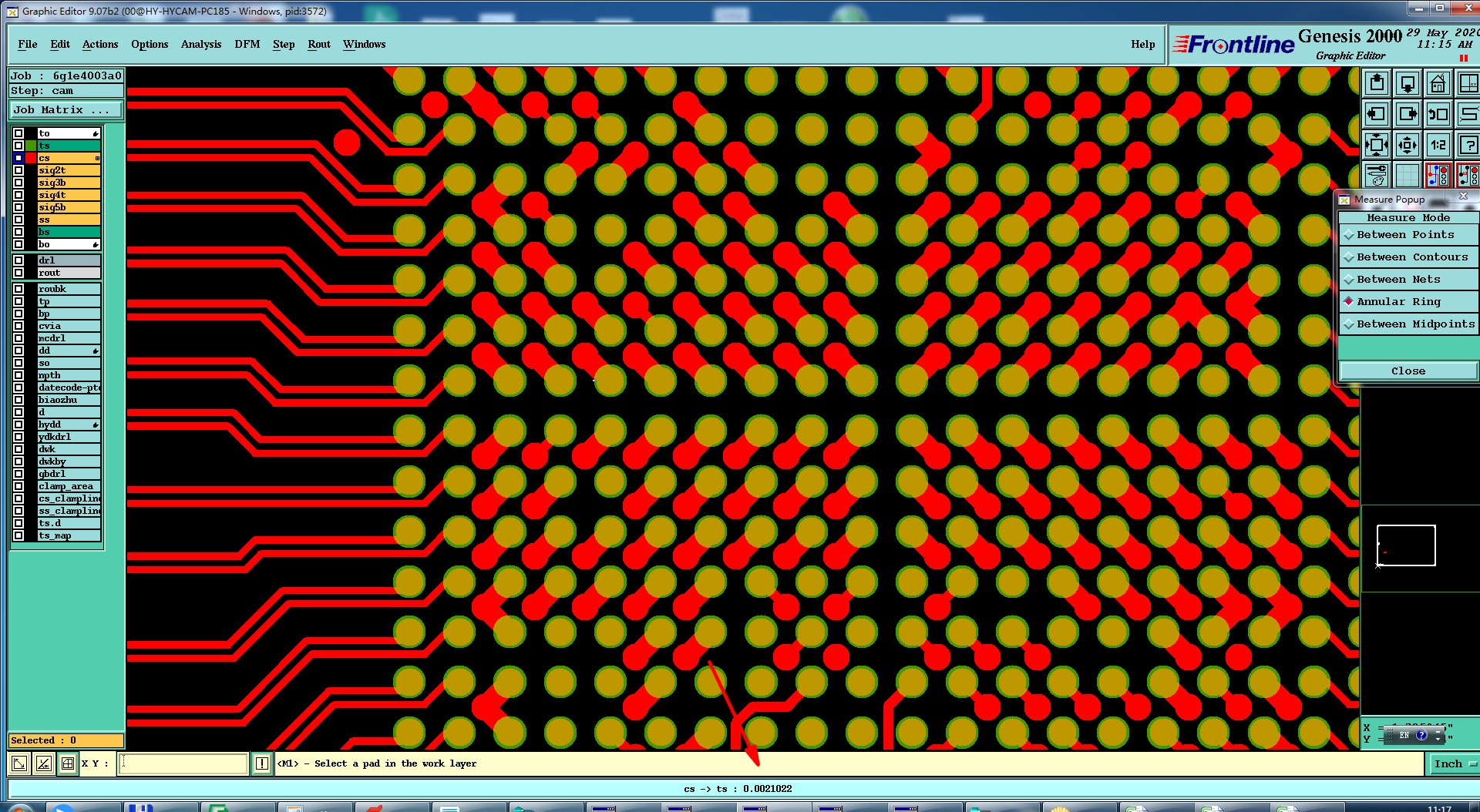
Task: Click the 1:2 zoom scale icon
Action: point(1438,145)
